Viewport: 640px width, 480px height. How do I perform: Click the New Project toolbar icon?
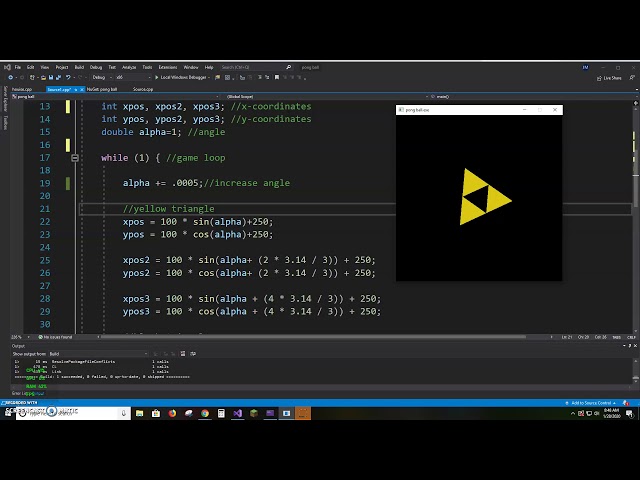pyautogui.click(x=32, y=77)
